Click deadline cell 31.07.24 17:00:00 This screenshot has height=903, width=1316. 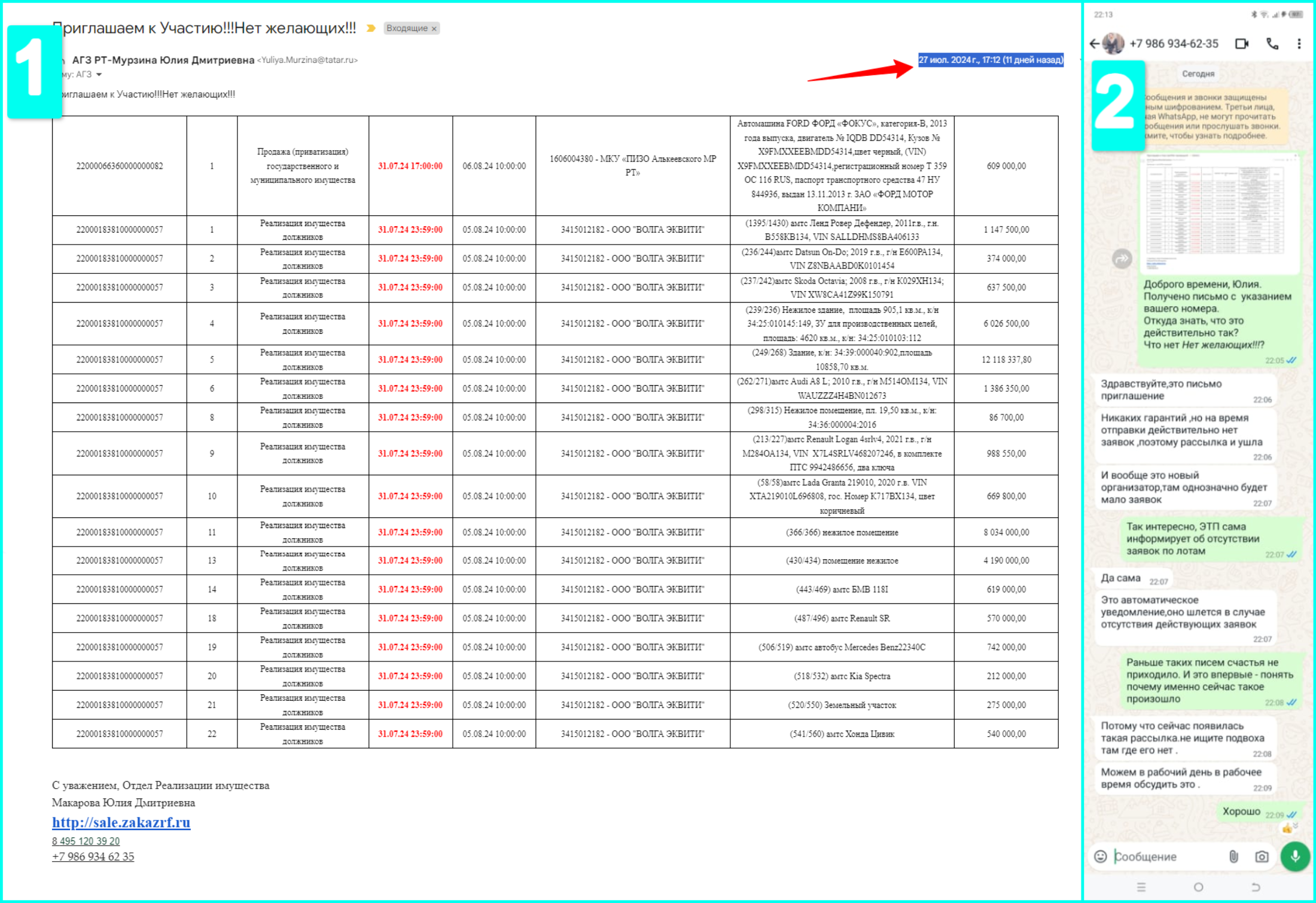(x=410, y=166)
